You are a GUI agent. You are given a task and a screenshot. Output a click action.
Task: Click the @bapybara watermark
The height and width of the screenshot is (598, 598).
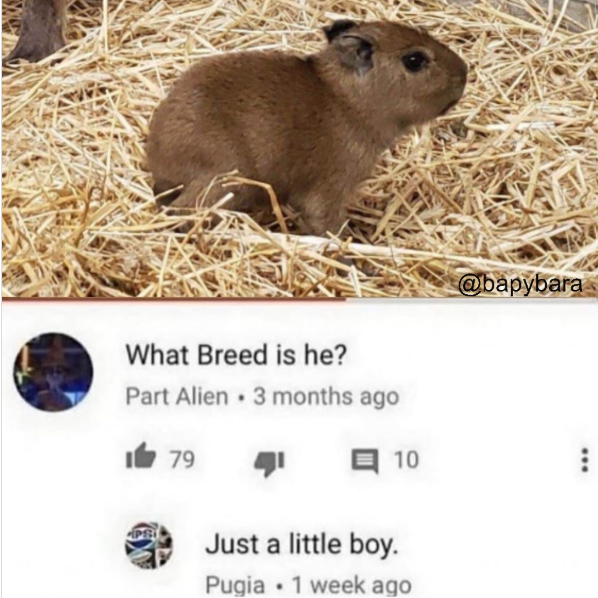[x=520, y=285]
